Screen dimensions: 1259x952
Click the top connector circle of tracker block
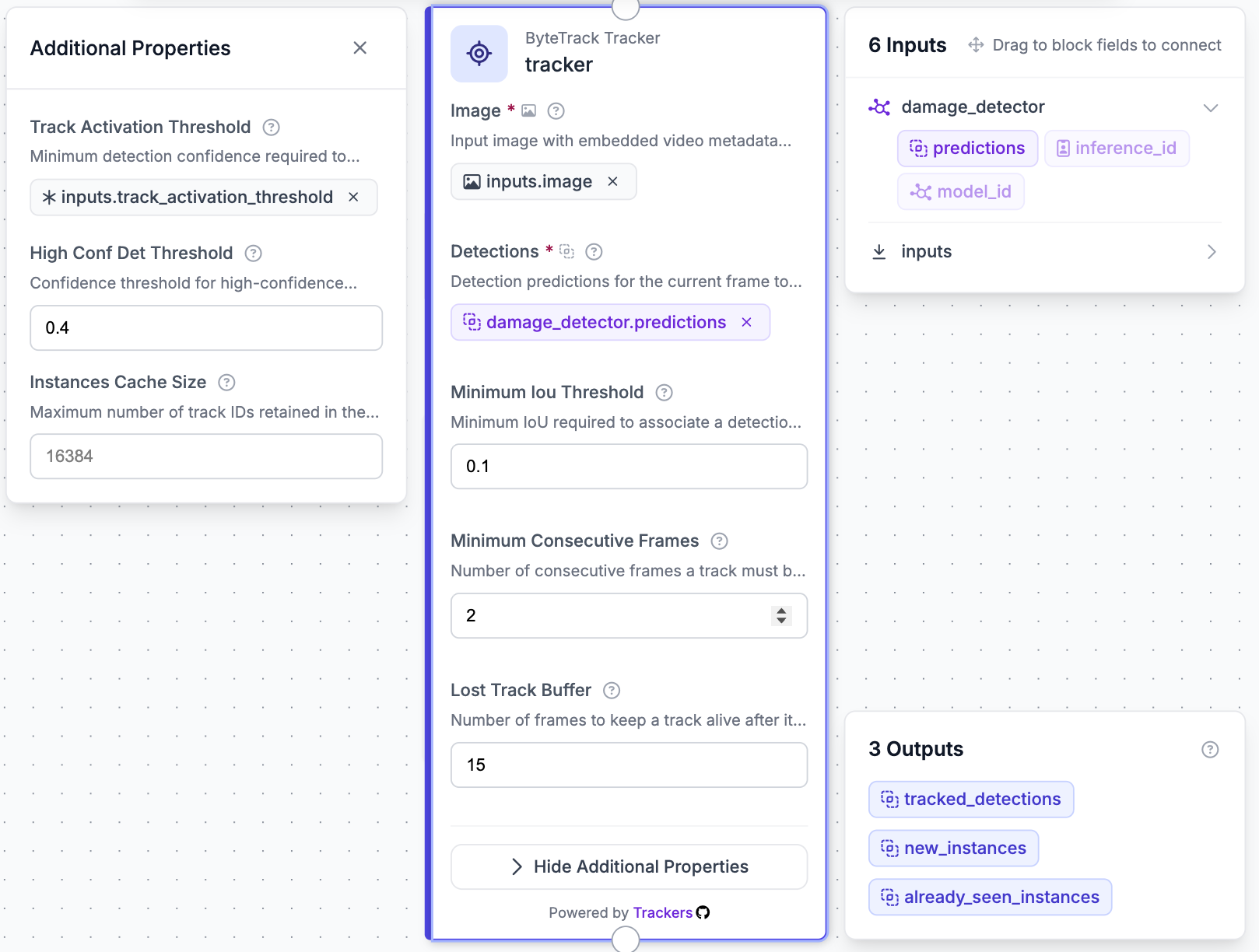[626, 8]
